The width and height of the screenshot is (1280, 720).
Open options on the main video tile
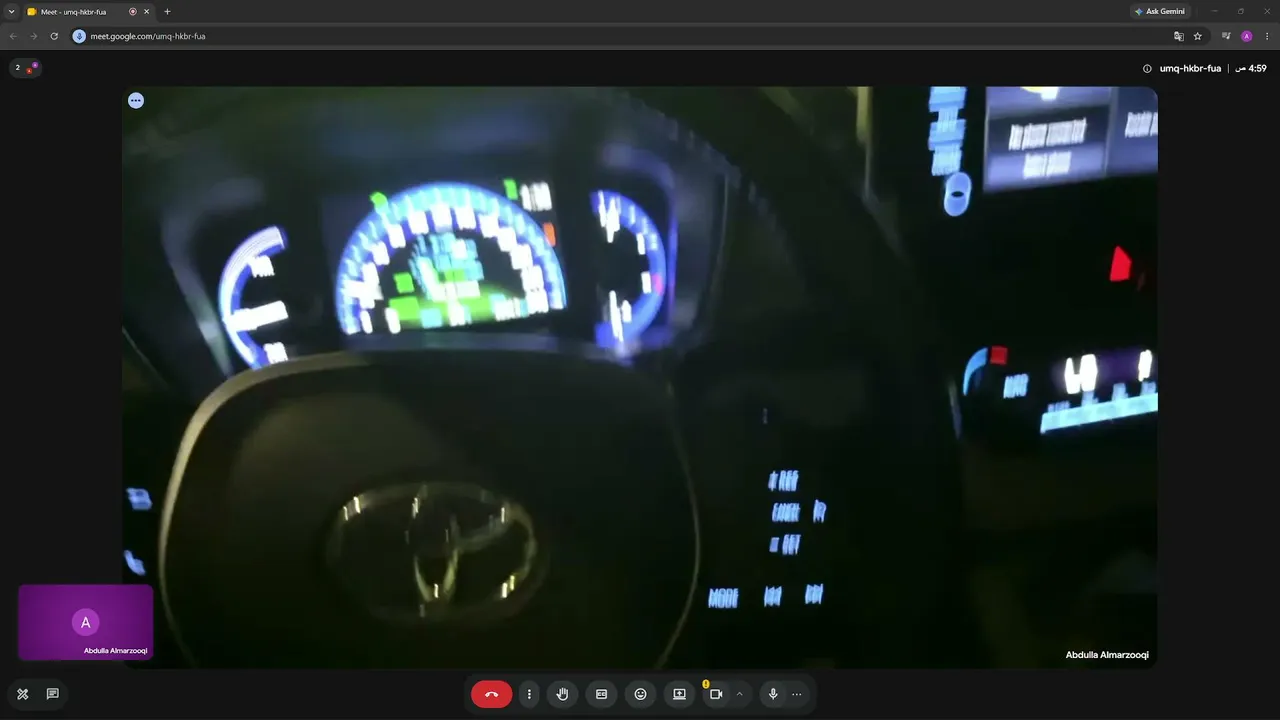pyautogui.click(x=136, y=101)
